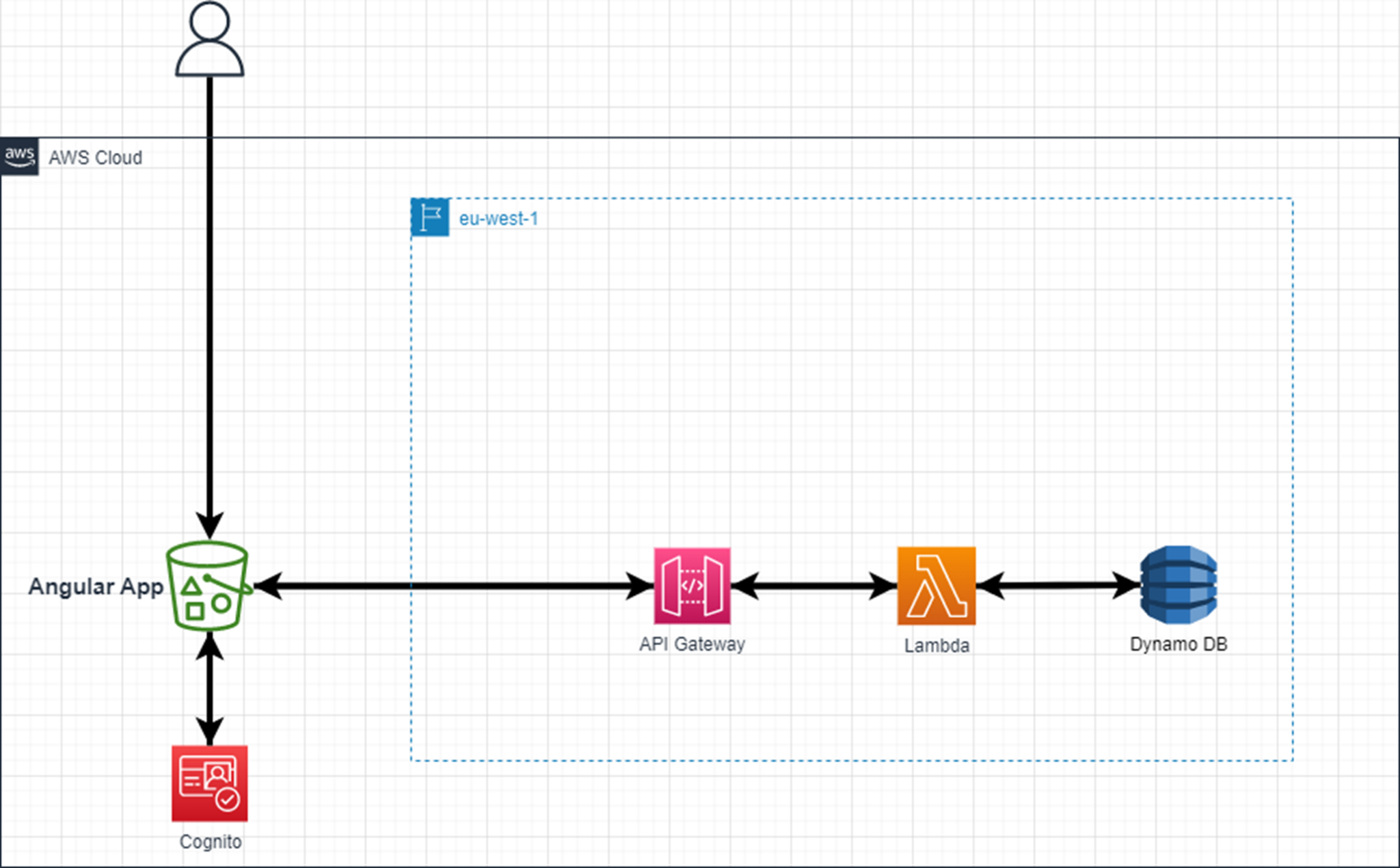The width and height of the screenshot is (1400, 868).
Task: Click the Lambda text label
Action: (937, 645)
